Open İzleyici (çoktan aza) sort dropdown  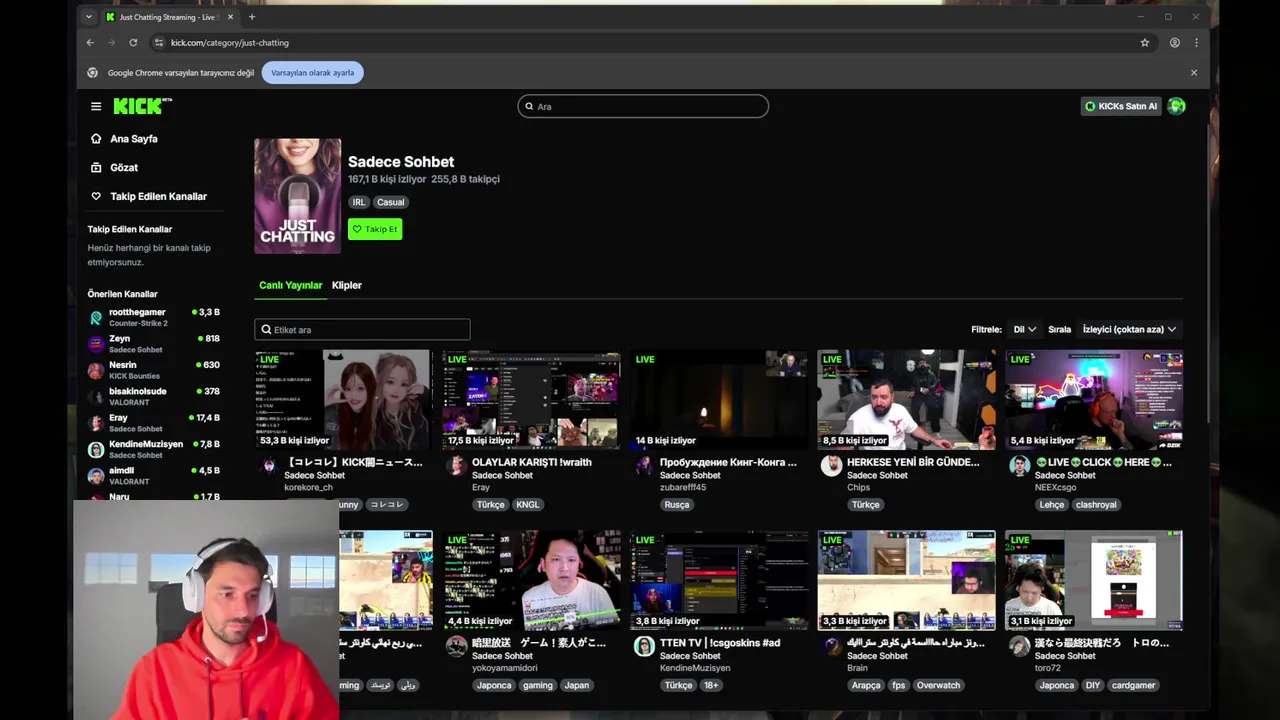click(1129, 329)
